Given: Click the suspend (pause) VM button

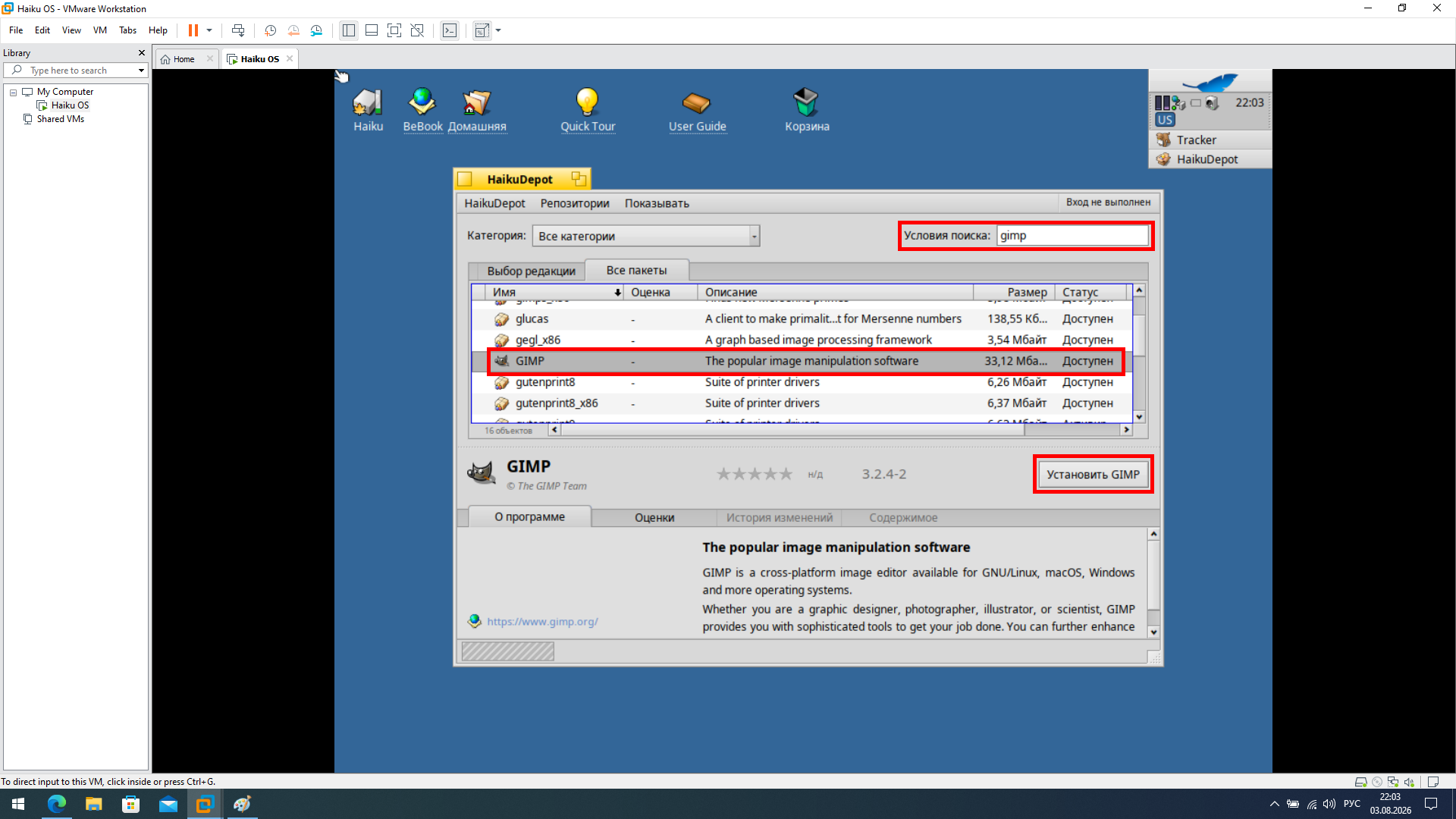Looking at the screenshot, I should click(193, 30).
